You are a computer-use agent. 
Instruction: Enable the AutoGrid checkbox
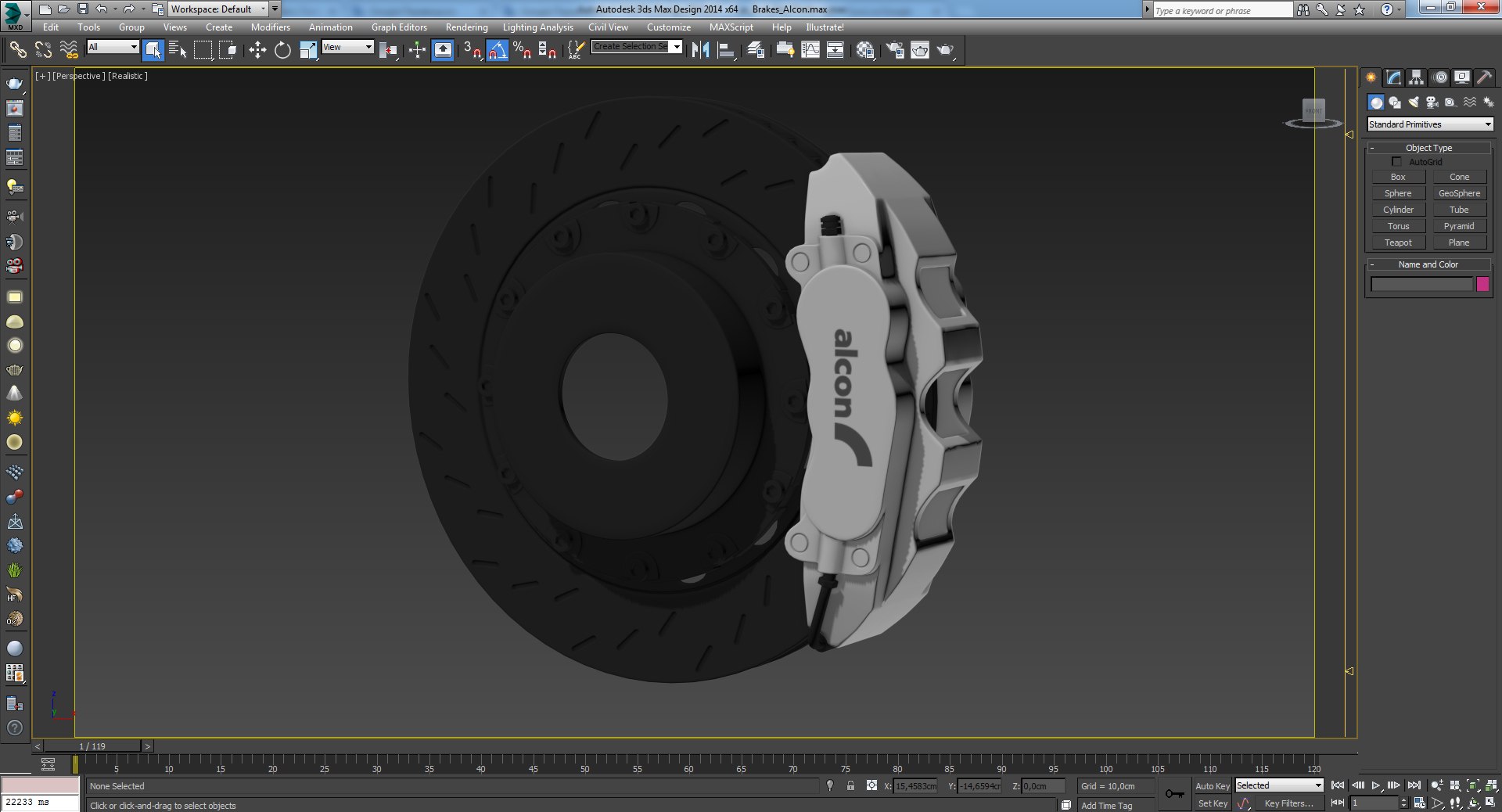coord(1396,162)
